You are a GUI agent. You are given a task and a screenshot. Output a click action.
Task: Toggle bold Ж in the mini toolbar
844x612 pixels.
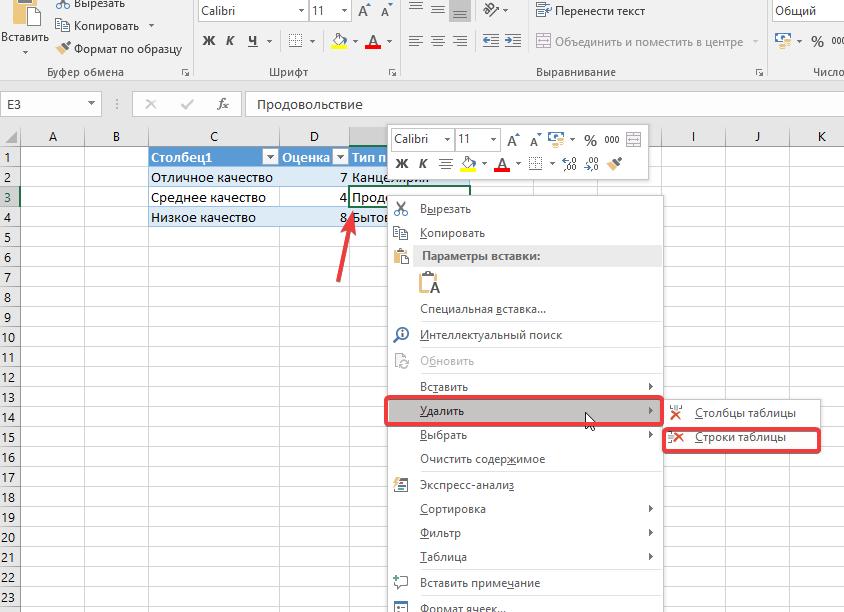coord(402,164)
